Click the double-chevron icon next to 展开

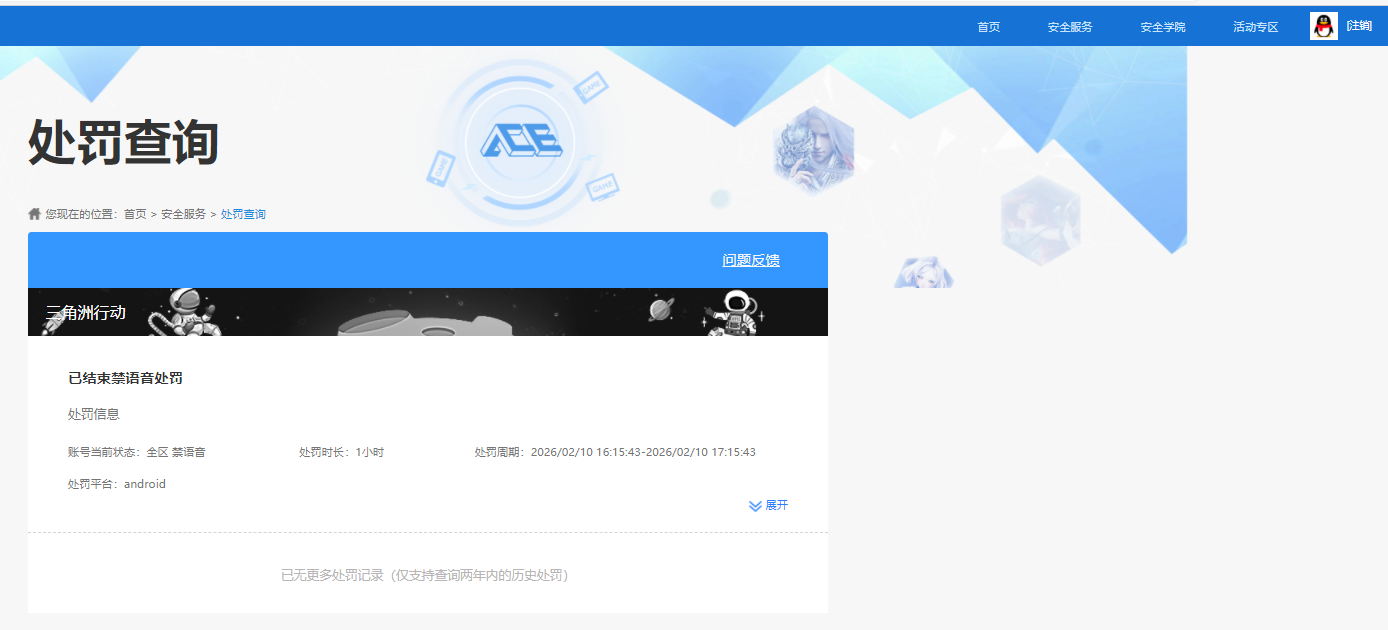pyautogui.click(x=757, y=505)
